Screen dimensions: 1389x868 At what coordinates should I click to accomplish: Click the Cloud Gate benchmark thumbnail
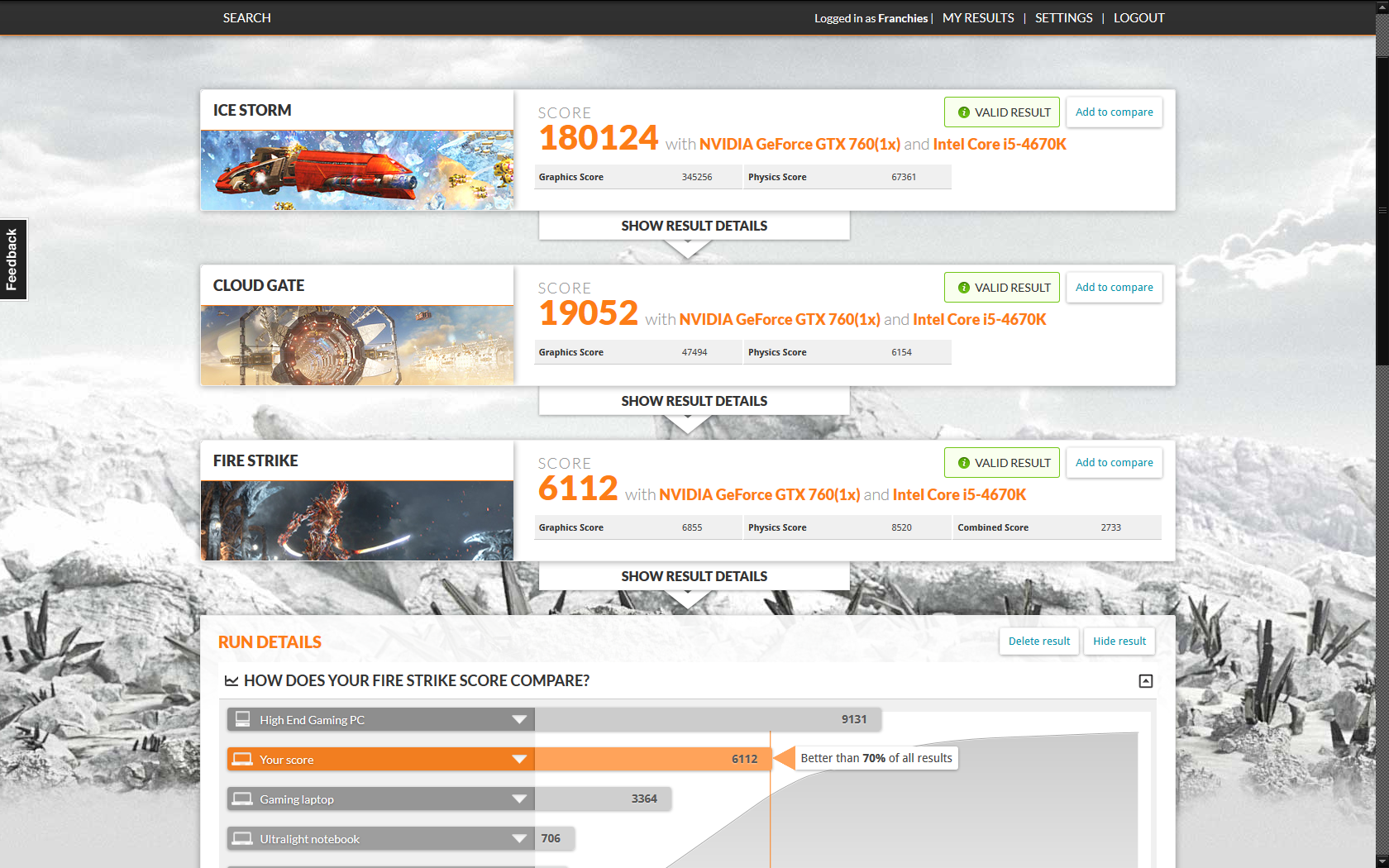357,345
